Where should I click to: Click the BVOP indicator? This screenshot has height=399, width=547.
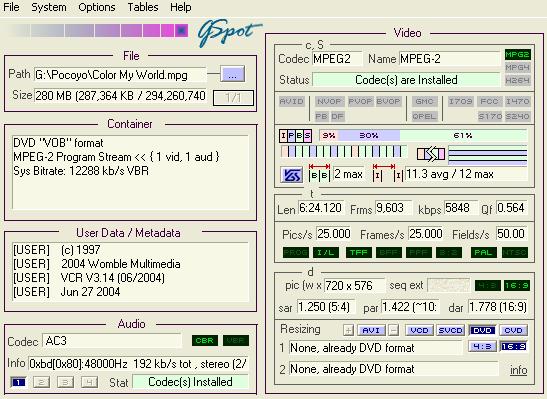click(388, 101)
